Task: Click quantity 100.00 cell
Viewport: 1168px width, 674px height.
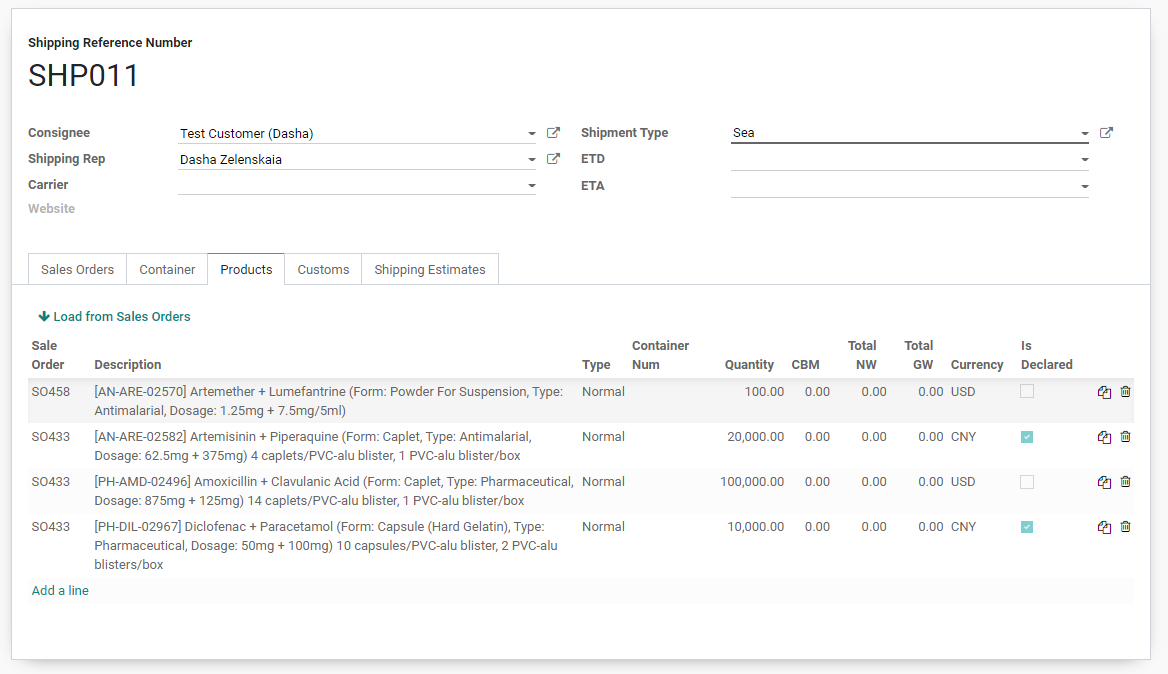Action: [x=764, y=392]
